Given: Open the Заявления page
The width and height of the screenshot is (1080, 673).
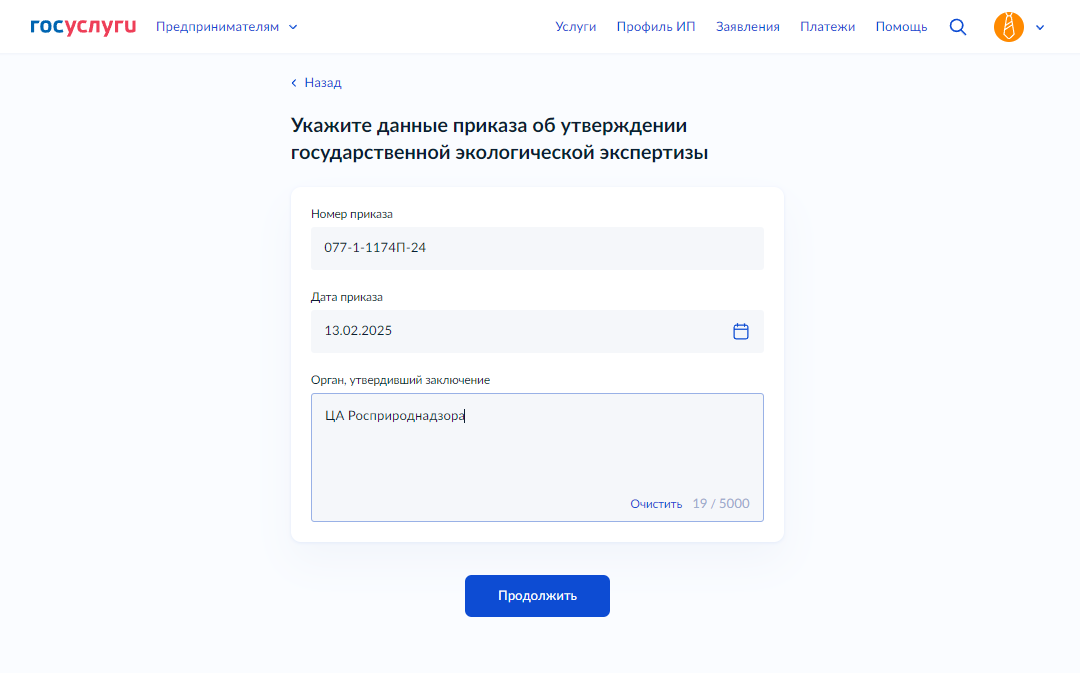Looking at the screenshot, I should [747, 27].
